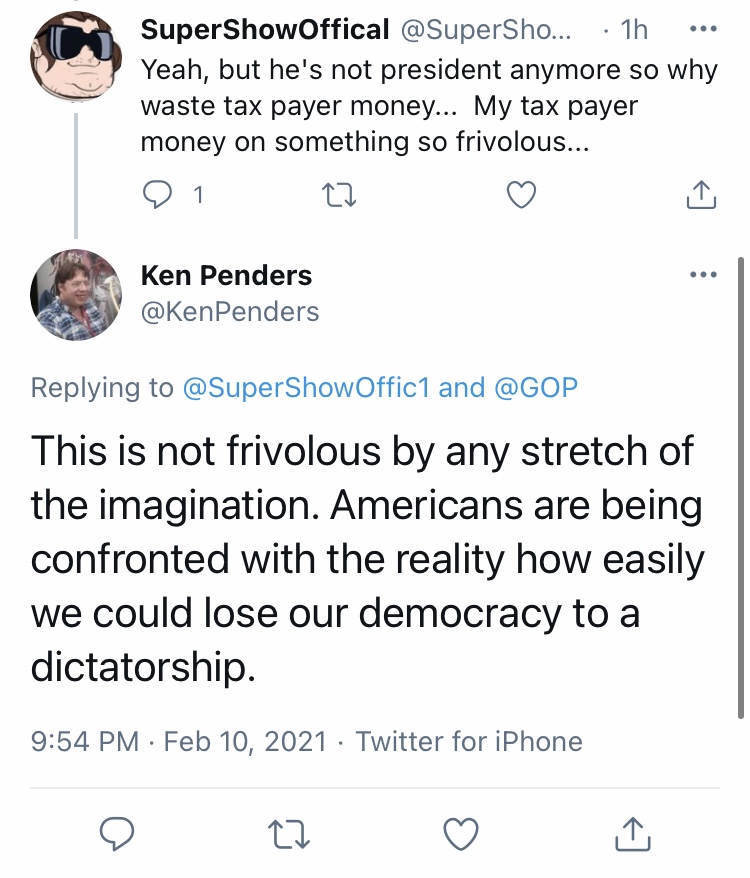The width and height of the screenshot is (750, 878).
Task: Retweet Ken Penders' dictatorship tweet
Action: [x=288, y=834]
